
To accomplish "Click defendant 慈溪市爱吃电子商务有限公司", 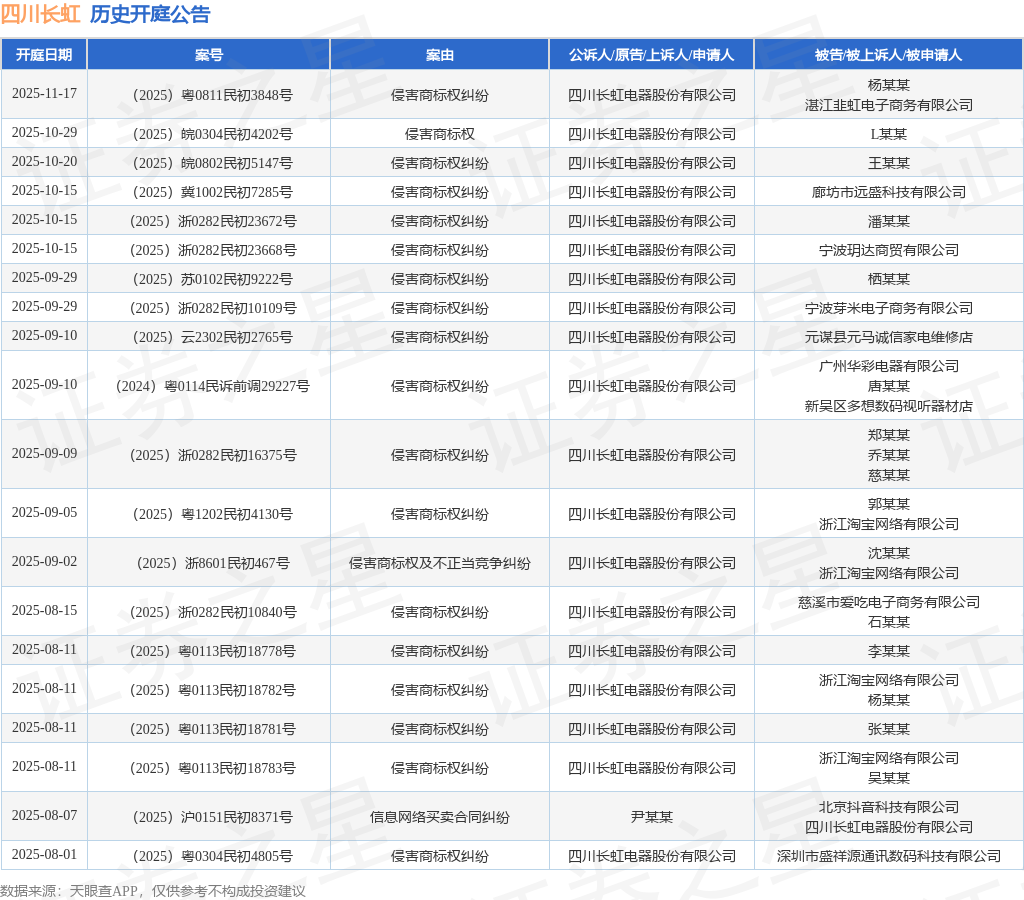I will click(889, 602).
